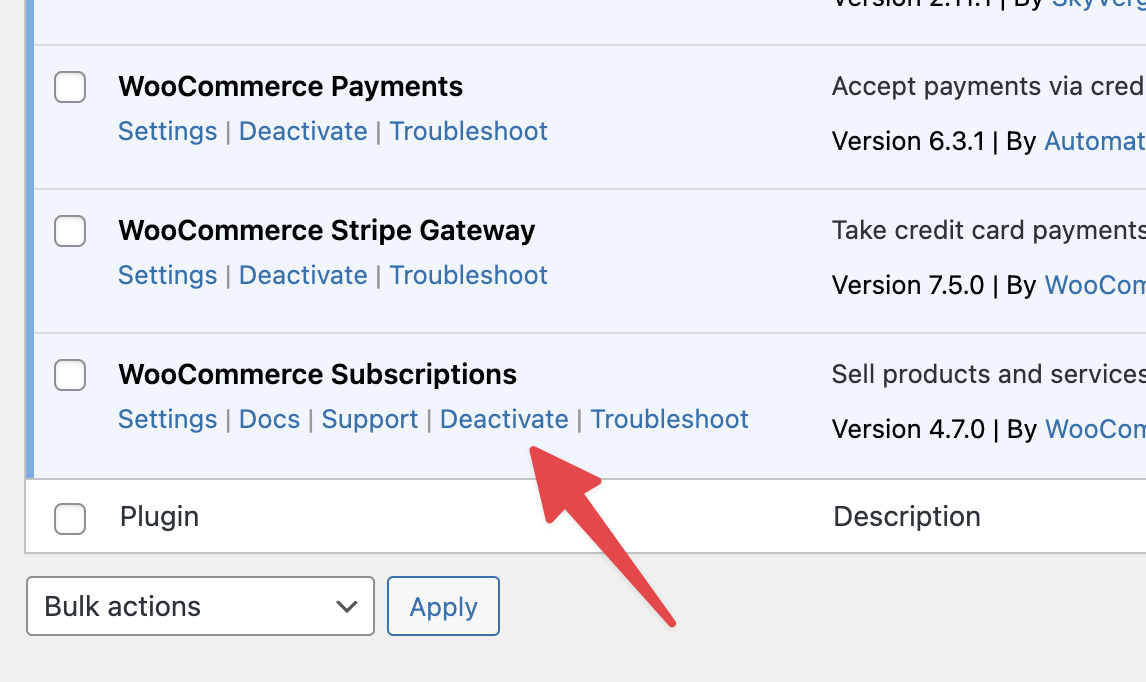This screenshot has height=682, width=1146.
Task: Click the Plugin column footer label
Action: [159, 516]
